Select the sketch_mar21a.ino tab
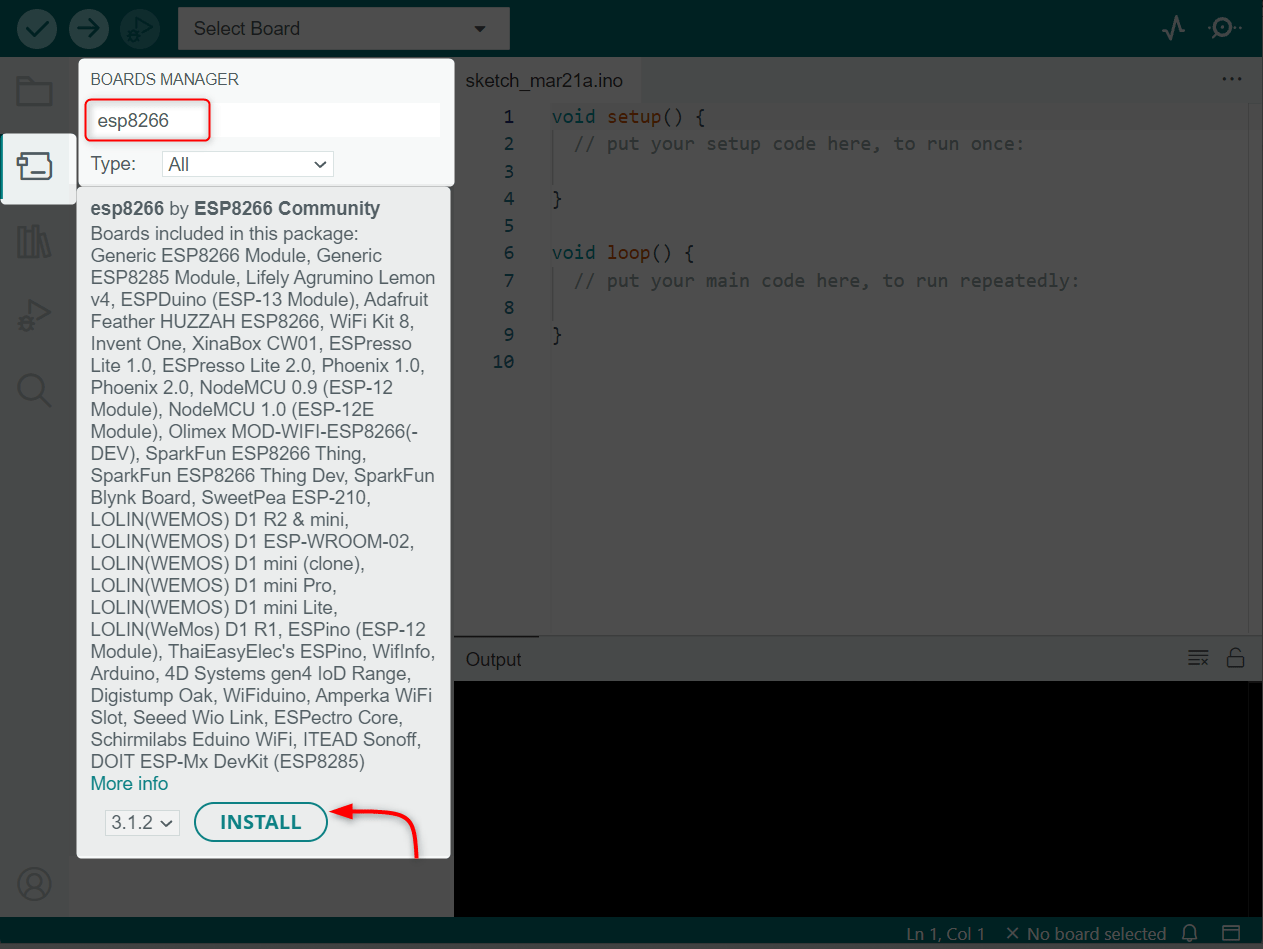 click(x=544, y=79)
